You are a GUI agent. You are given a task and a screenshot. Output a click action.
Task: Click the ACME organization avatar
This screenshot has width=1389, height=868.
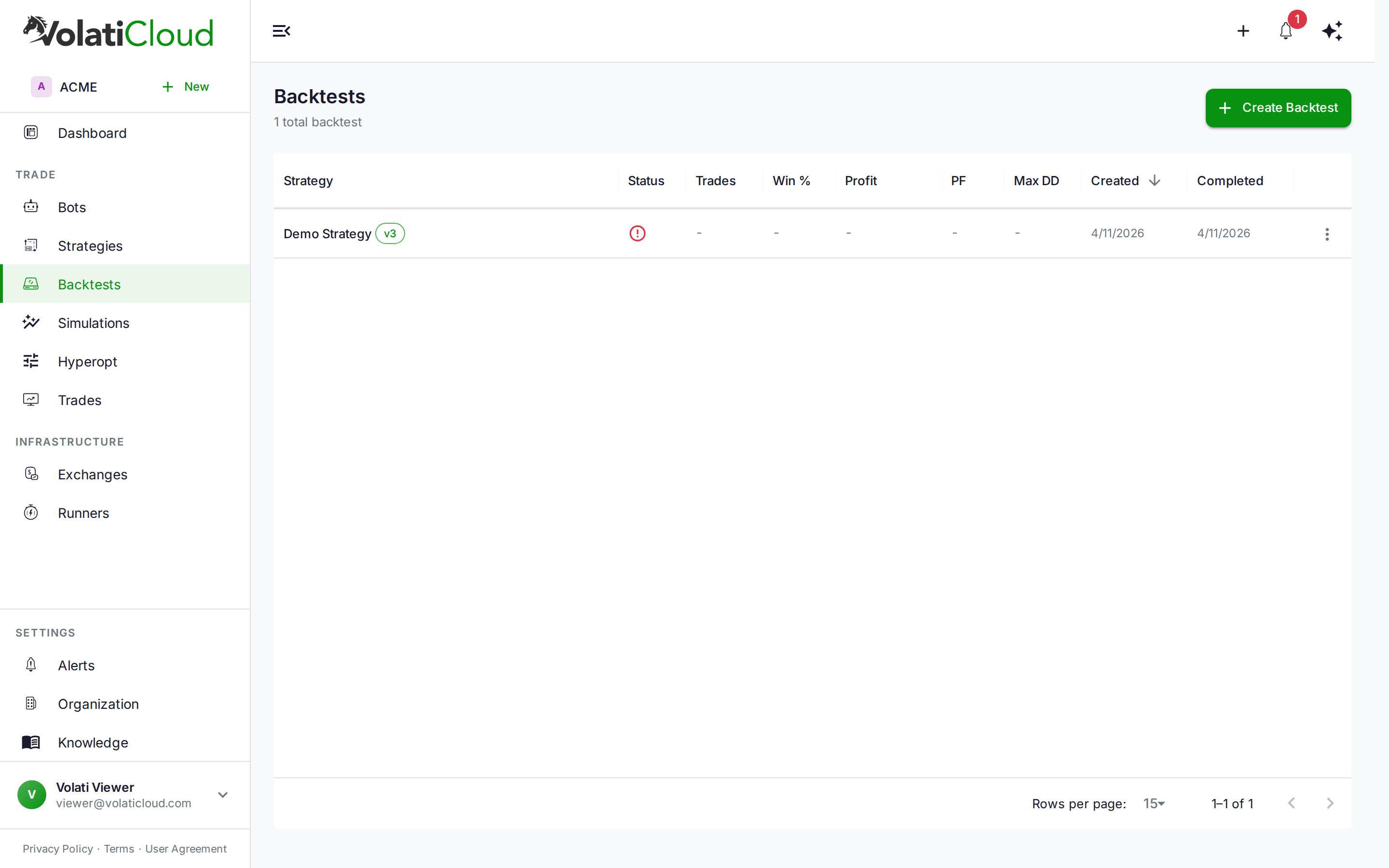[41, 87]
